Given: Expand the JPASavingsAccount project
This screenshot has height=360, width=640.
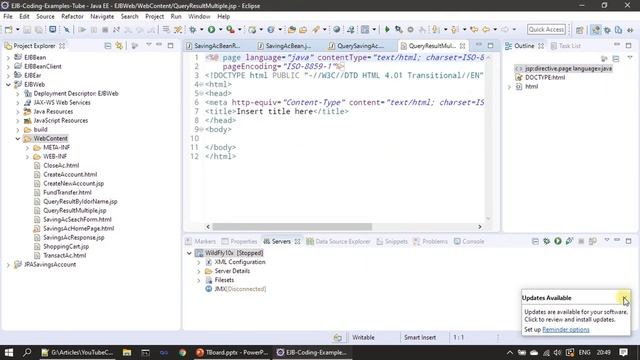Looking at the screenshot, I should (x=8, y=265).
